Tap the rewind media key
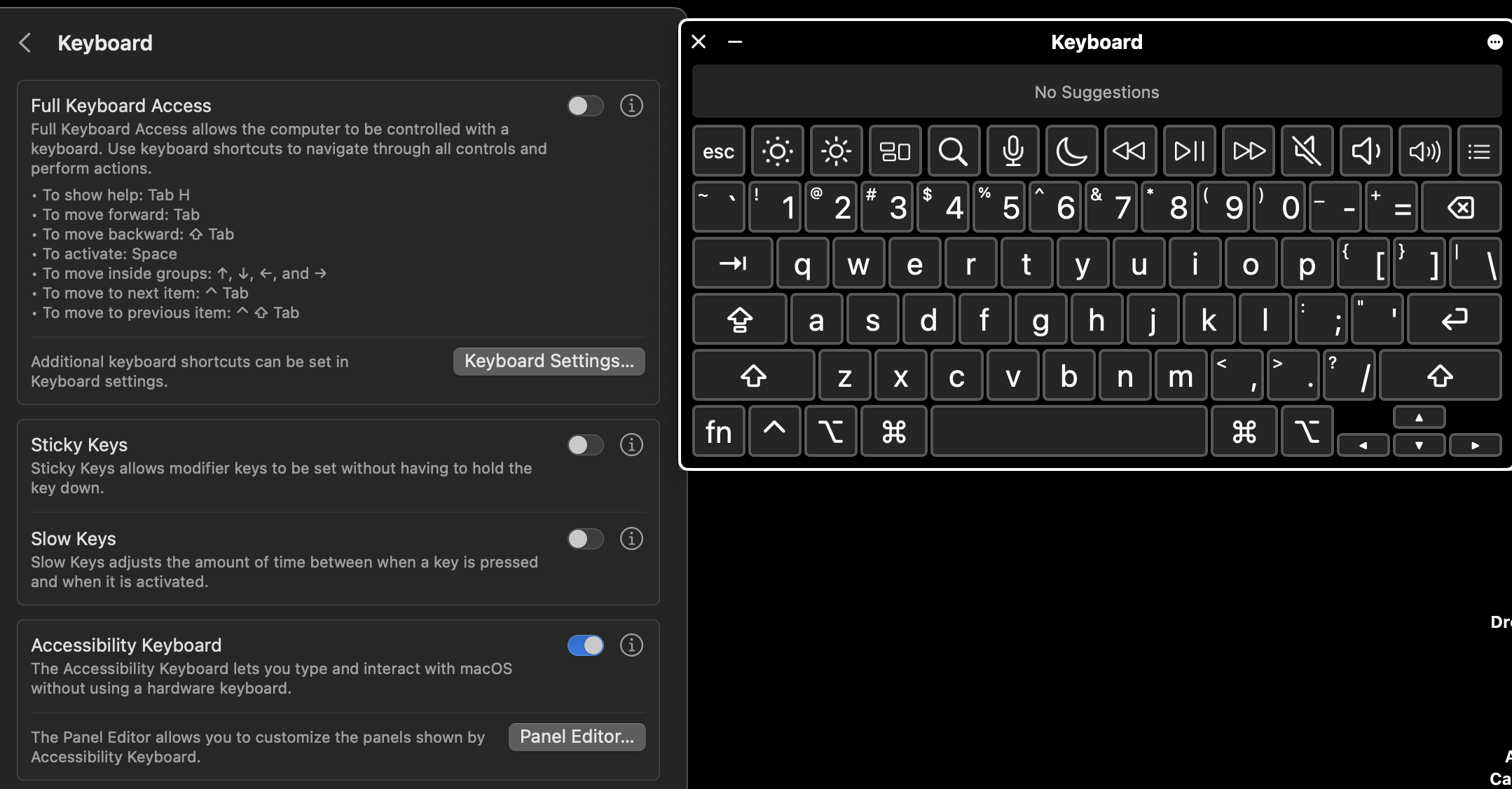 tap(1130, 151)
